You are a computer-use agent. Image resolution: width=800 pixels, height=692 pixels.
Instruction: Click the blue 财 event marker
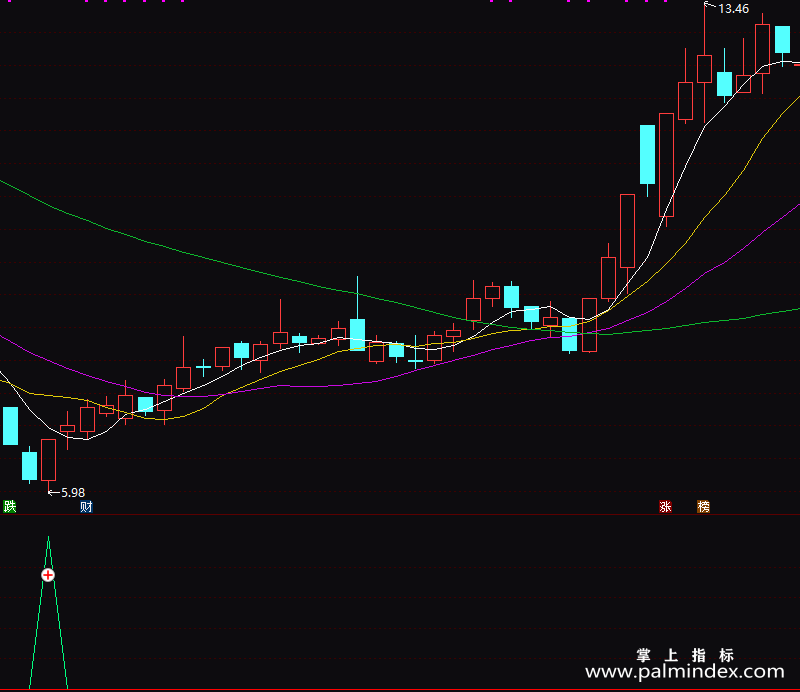tap(86, 506)
